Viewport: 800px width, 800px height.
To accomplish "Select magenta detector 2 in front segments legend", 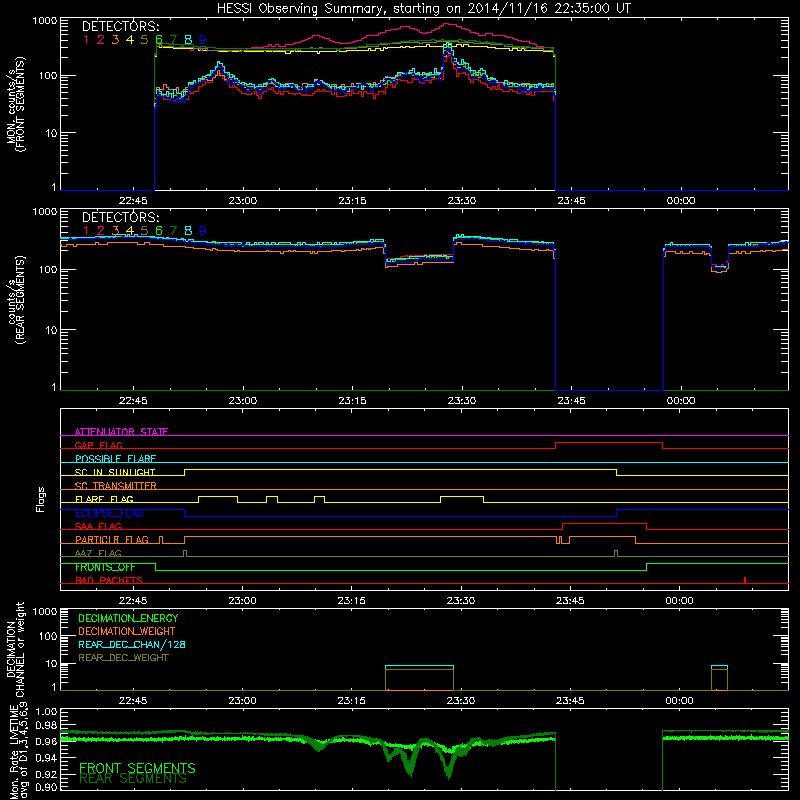I will [x=101, y=39].
